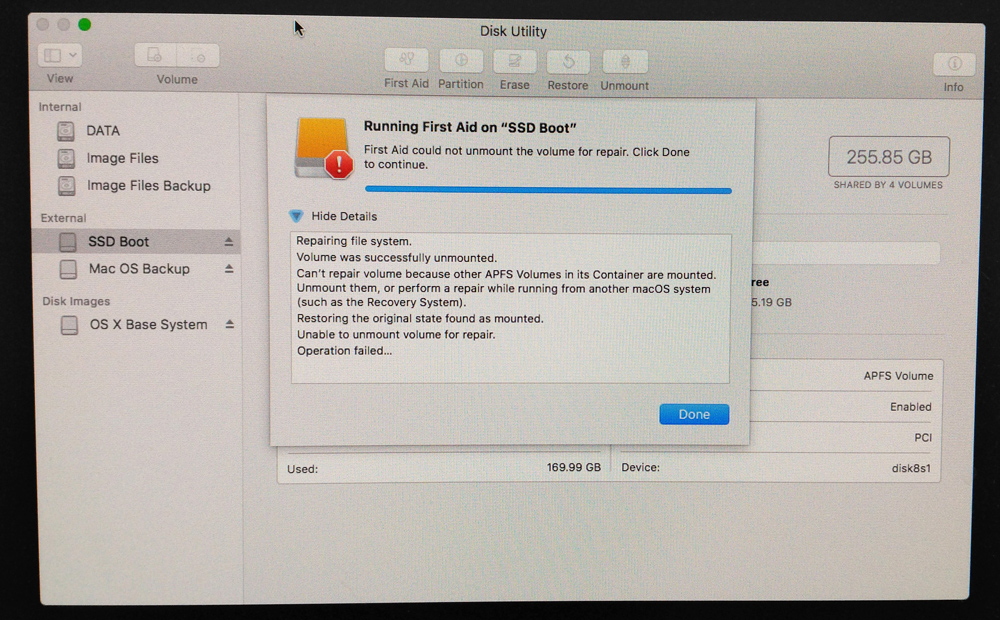The height and width of the screenshot is (620, 1000).
Task: Click the SSD Boot disk icon in sidebar
Action: point(68,242)
